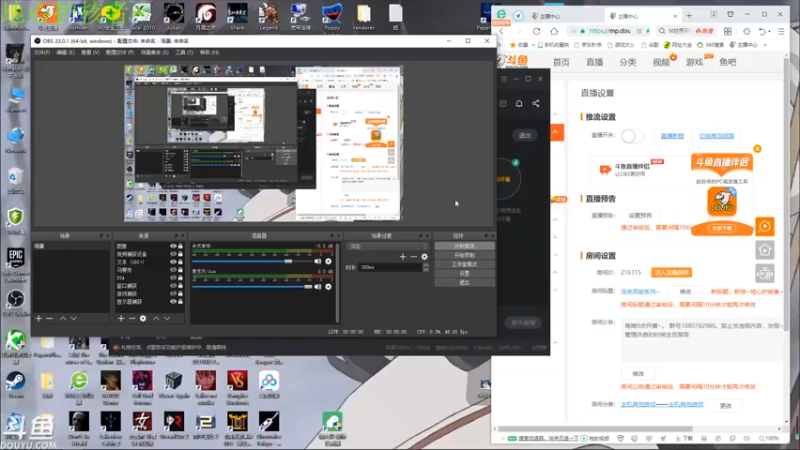Click browser address bar URL field
Image resolution: width=800 pixels, height=450 pixels.
[610, 31]
